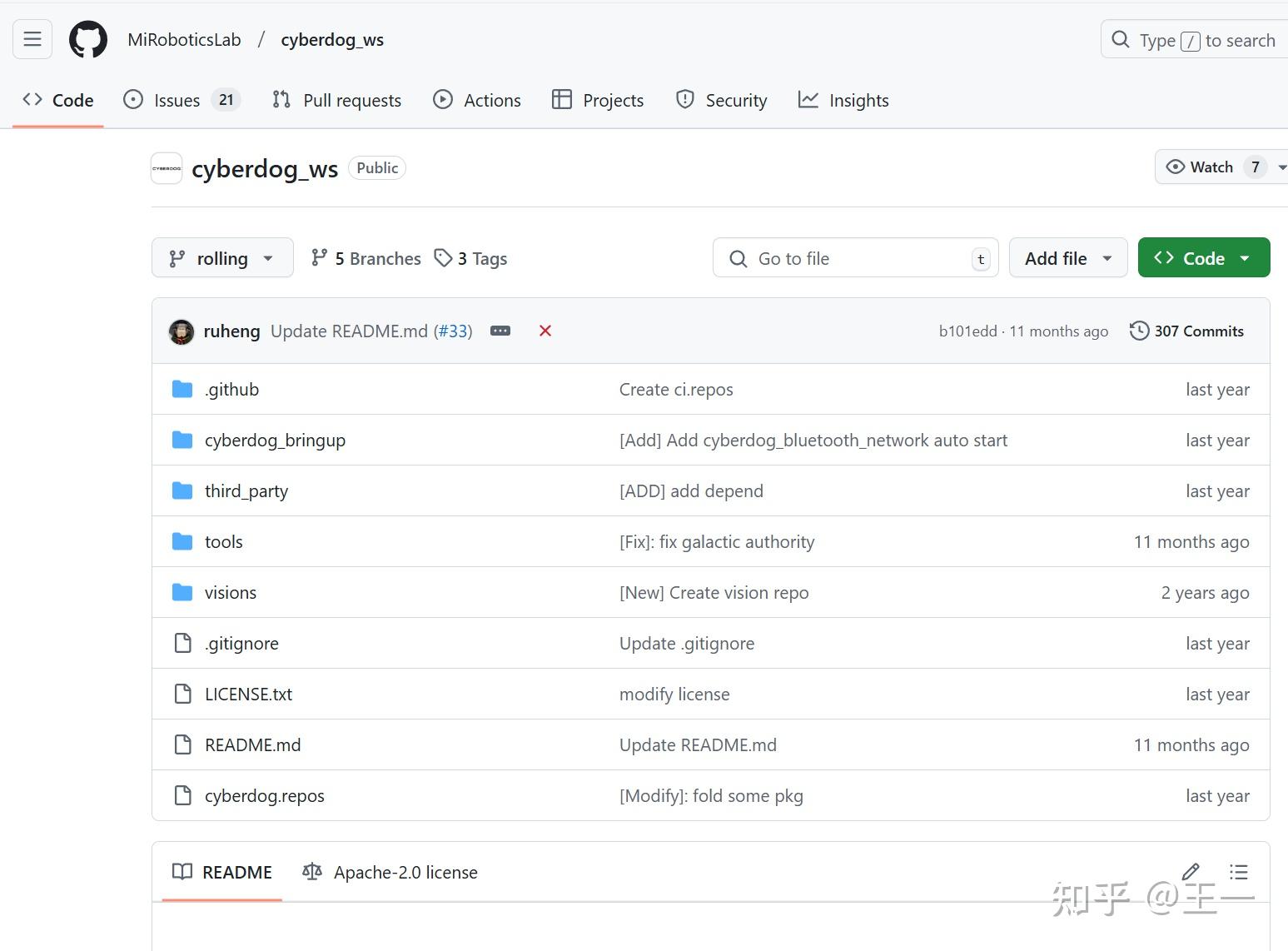Image resolution: width=1288 pixels, height=951 pixels.
Task: Click the README.md file icon
Action: [x=183, y=744]
